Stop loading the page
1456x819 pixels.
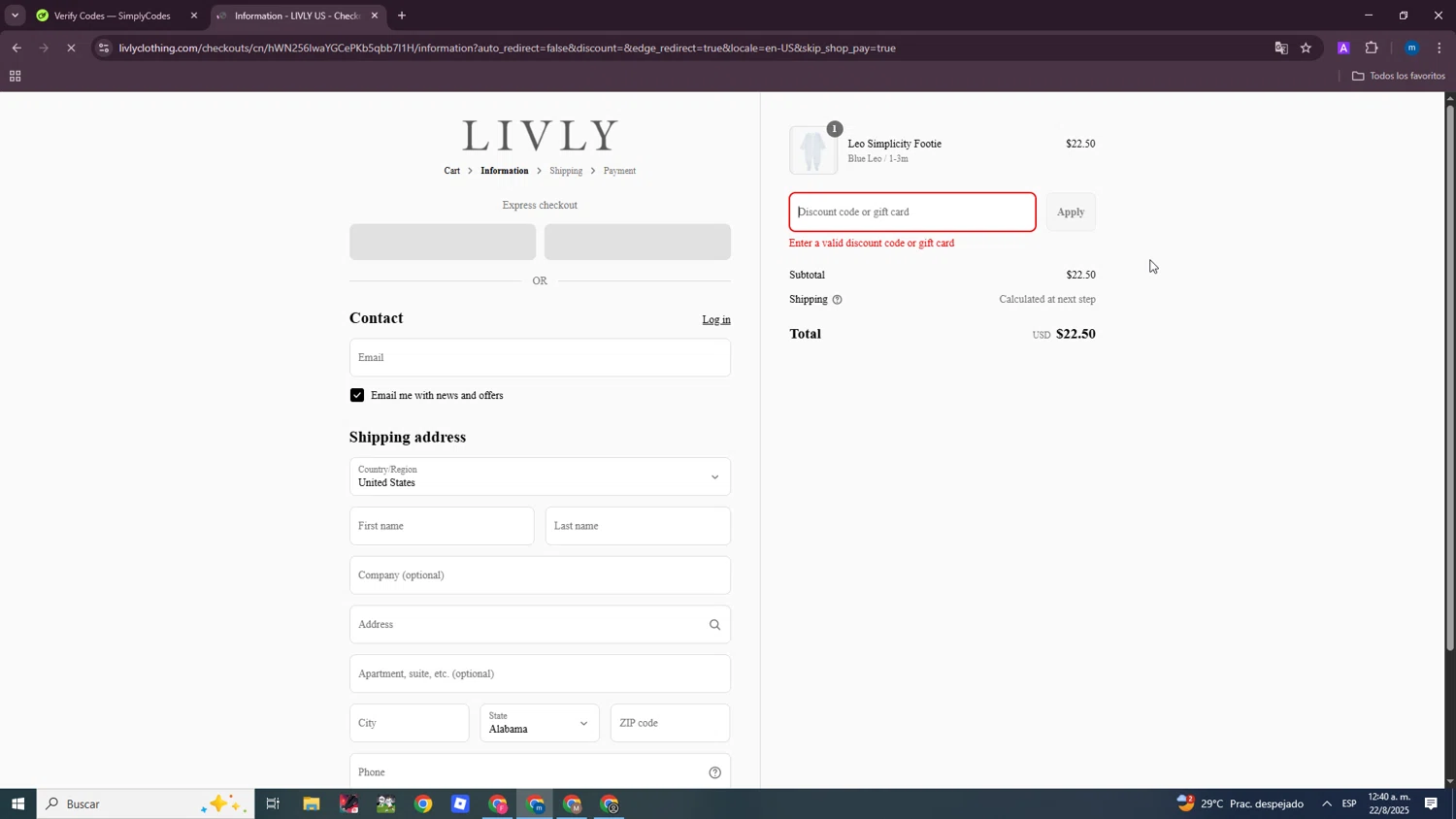pos(71,48)
